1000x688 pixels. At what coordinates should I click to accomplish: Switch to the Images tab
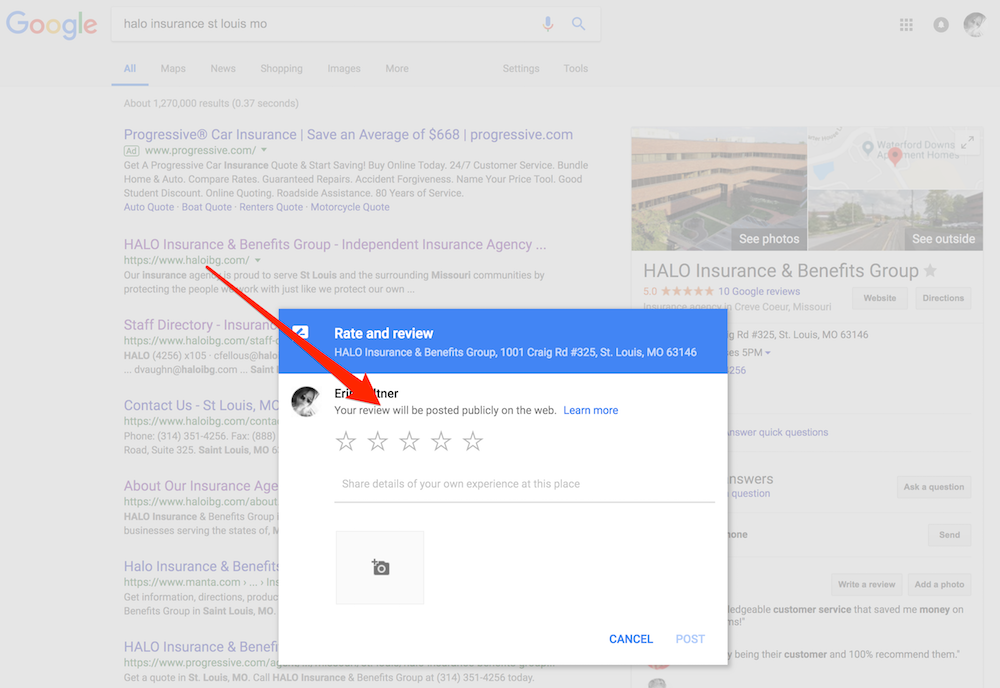(344, 69)
